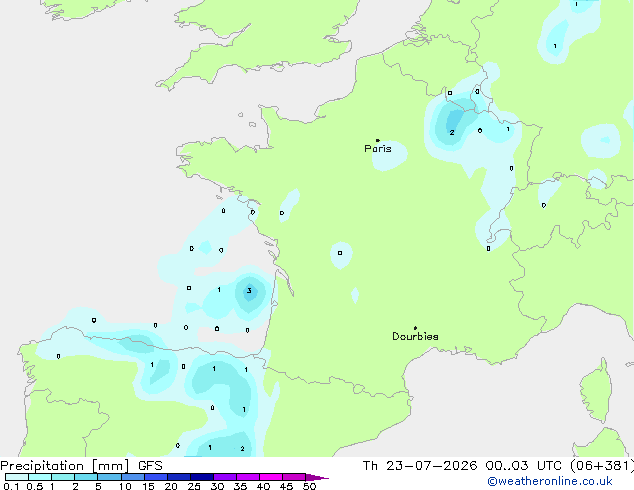Image resolution: width=634 pixels, height=490 pixels.
Task: Click the 3 mm value in Biscay
Action: click(x=249, y=290)
